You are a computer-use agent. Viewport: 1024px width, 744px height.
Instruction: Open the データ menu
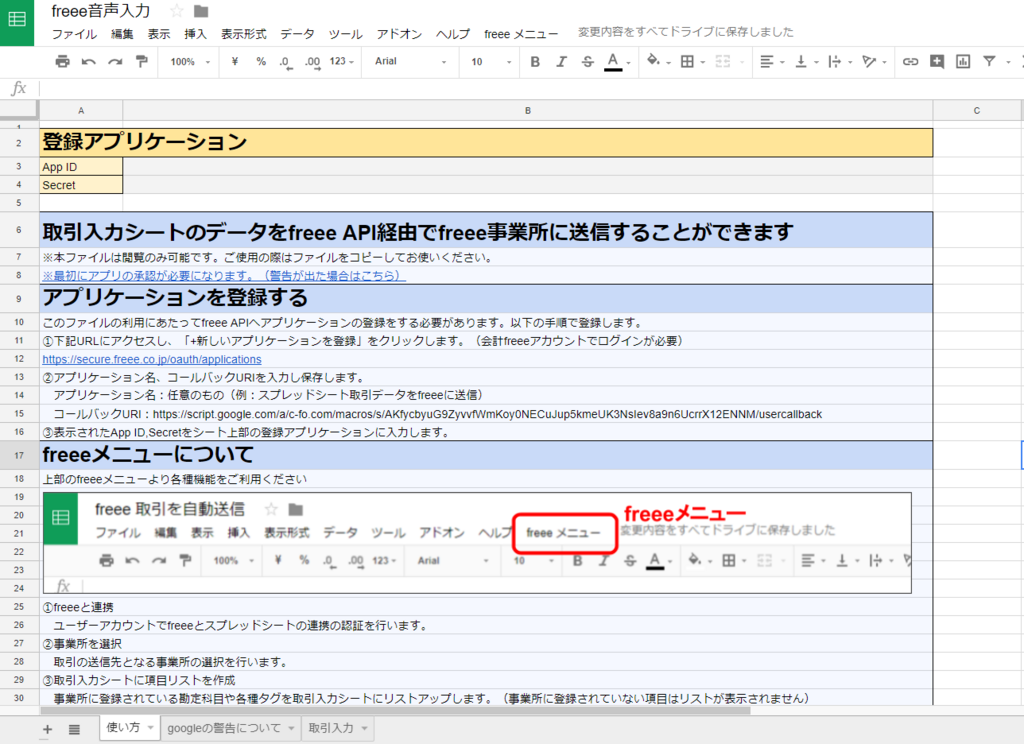[297, 34]
